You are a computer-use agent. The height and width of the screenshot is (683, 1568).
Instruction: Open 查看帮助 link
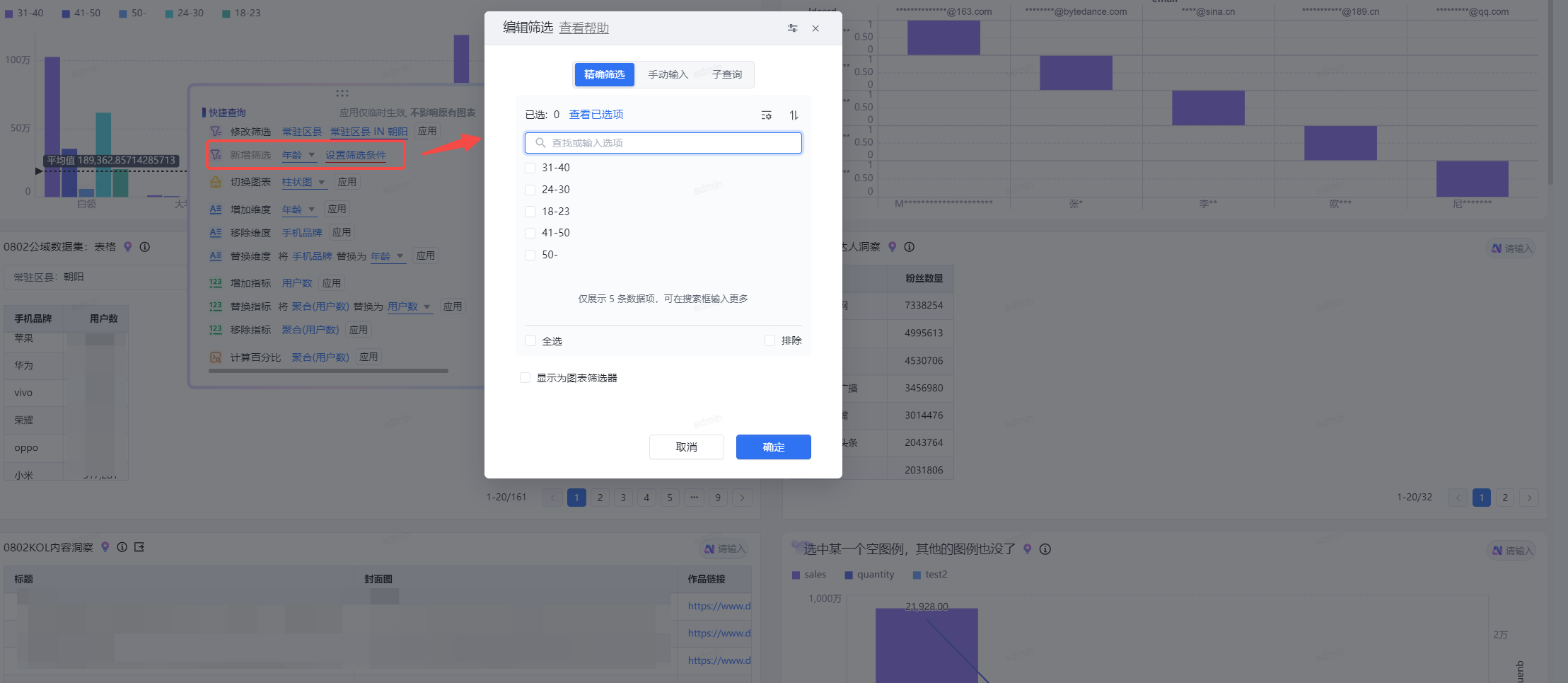click(x=584, y=28)
